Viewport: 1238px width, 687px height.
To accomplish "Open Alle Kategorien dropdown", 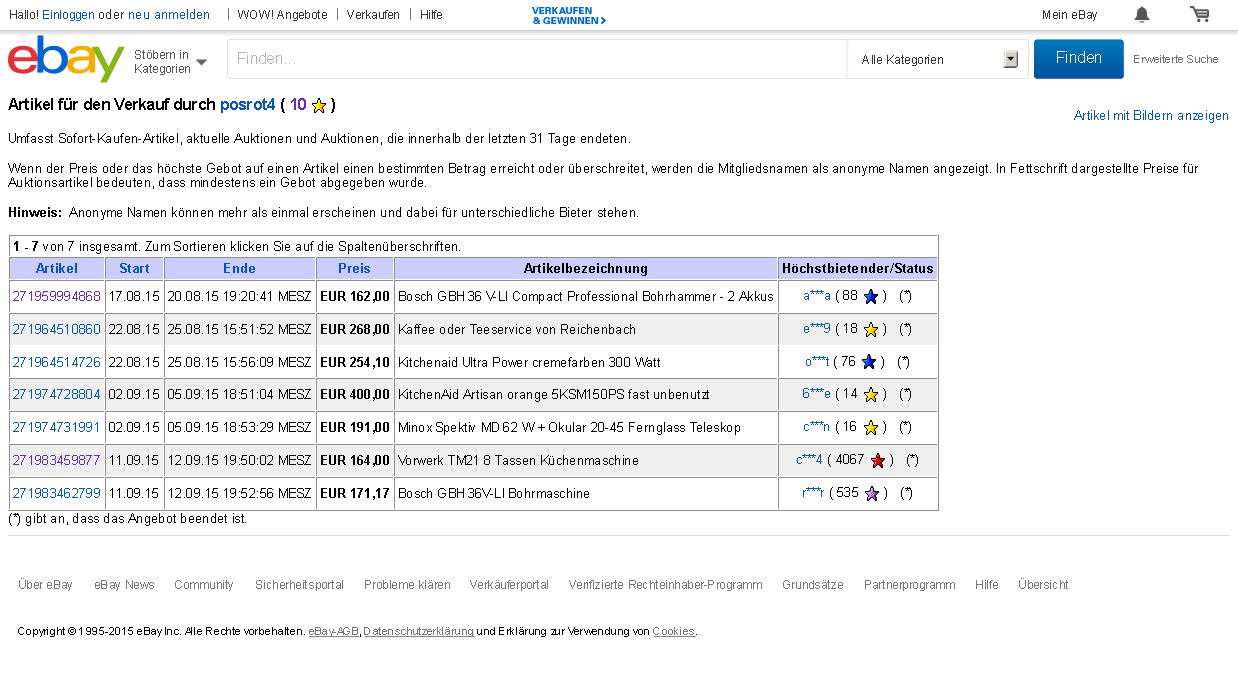I will 938,59.
